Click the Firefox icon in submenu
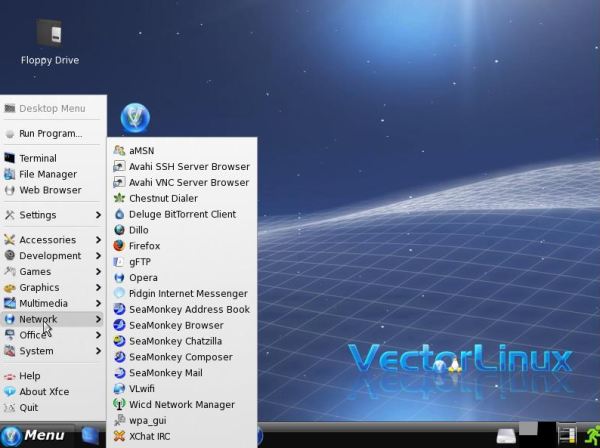This screenshot has width=600, height=448. click(x=119, y=246)
